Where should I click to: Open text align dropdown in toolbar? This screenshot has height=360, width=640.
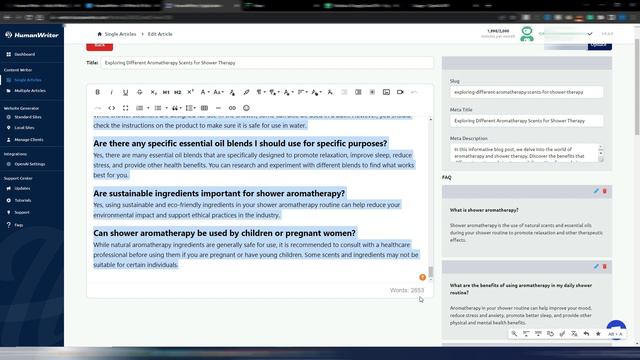302,92
